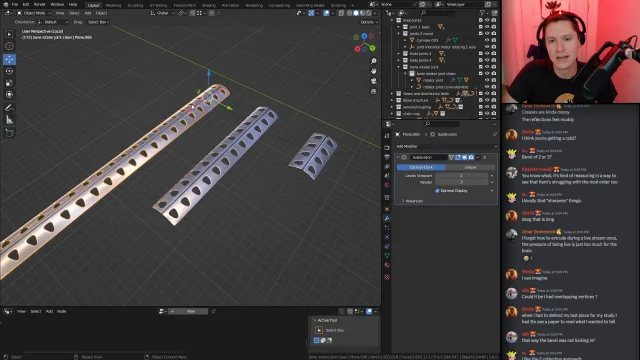Open the Material properties tab
The width and height of the screenshot is (640, 360).
pyautogui.click(x=387, y=265)
